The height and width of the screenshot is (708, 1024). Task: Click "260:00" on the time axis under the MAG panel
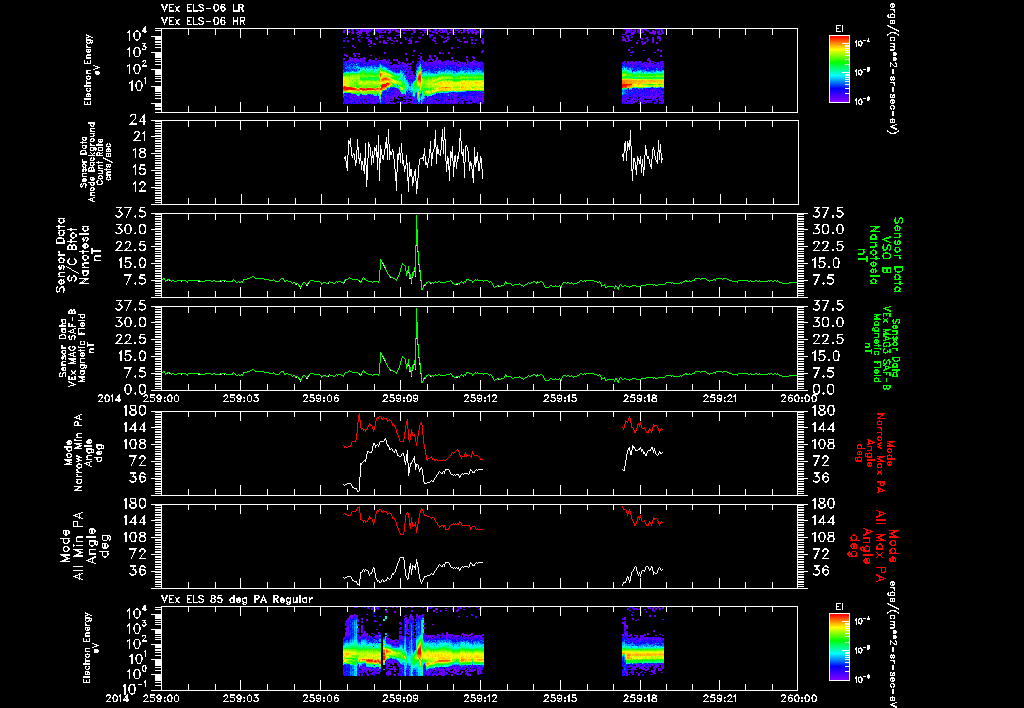798,398
